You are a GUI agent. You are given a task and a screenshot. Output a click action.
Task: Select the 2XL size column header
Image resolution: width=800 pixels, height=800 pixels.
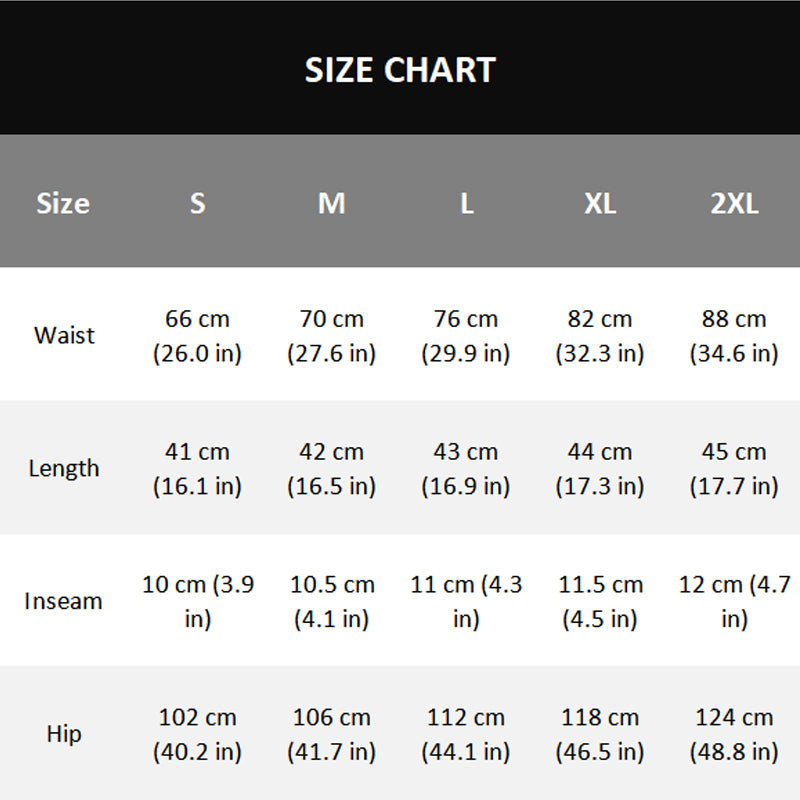tap(734, 203)
